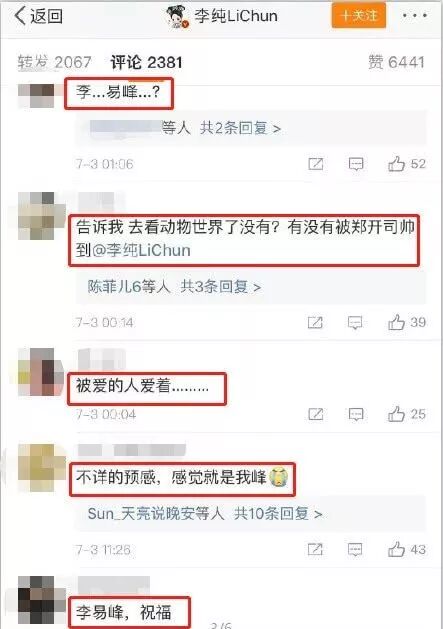Switch to 转发 2067 tab
This screenshot has height=629, width=443.
pos(55,62)
